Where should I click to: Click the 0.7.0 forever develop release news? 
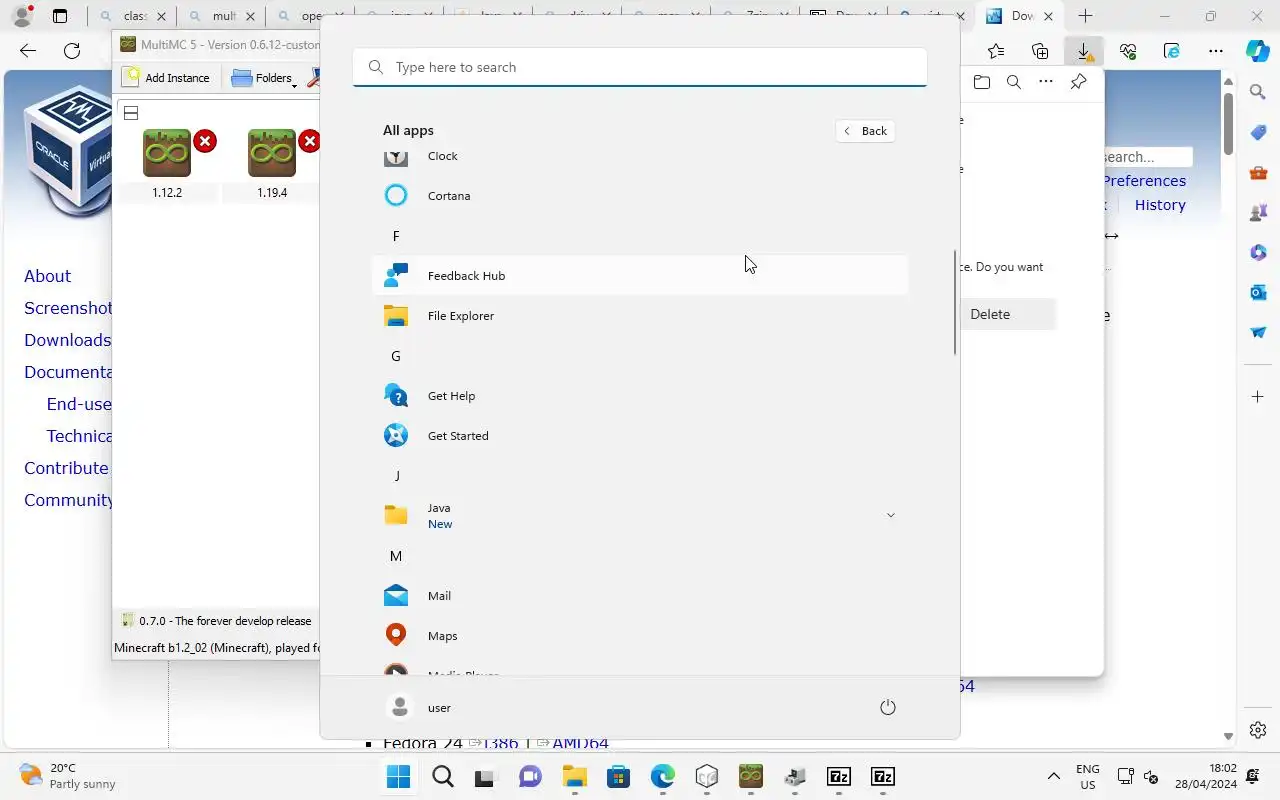[x=217, y=621]
